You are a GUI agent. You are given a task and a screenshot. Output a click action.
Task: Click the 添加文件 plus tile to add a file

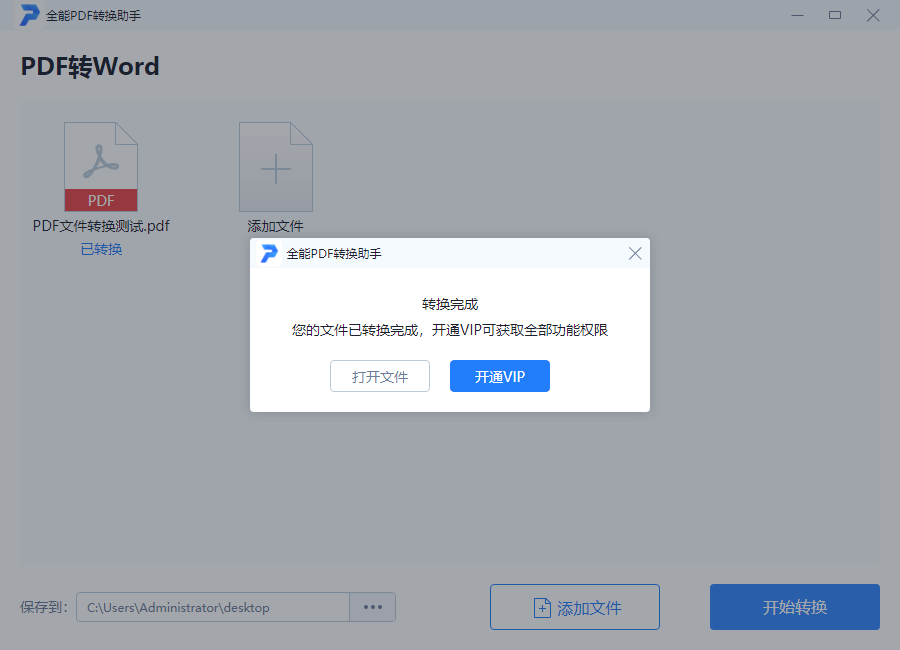coord(275,166)
